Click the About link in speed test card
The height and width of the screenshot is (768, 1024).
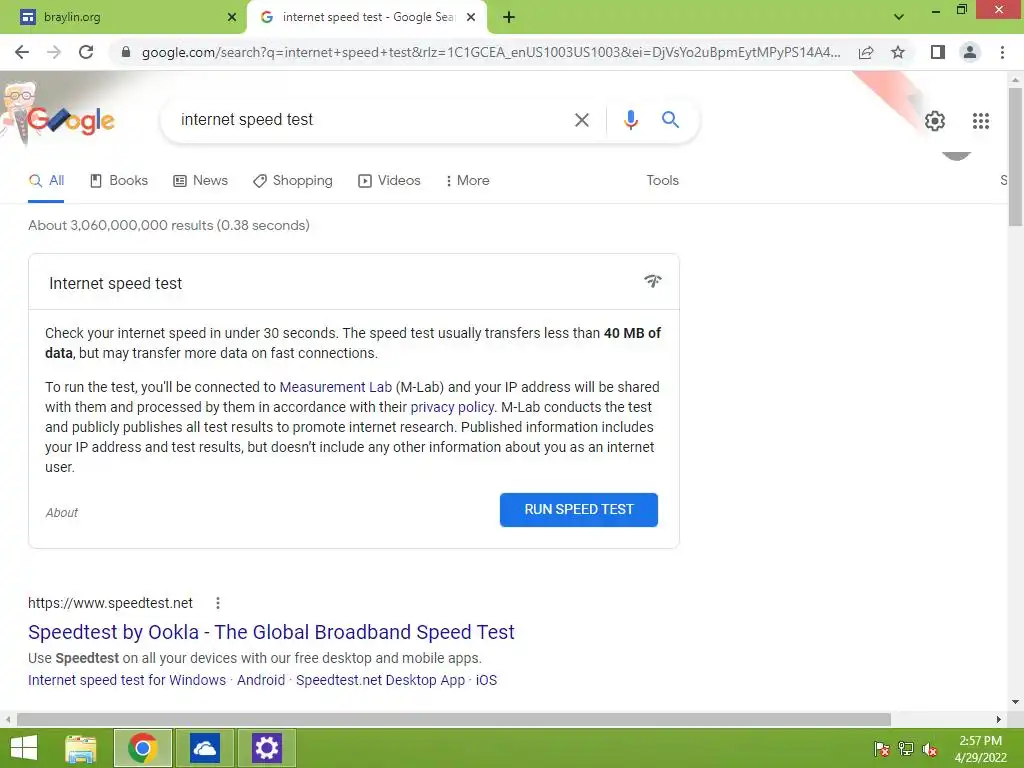[x=61, y=513]
